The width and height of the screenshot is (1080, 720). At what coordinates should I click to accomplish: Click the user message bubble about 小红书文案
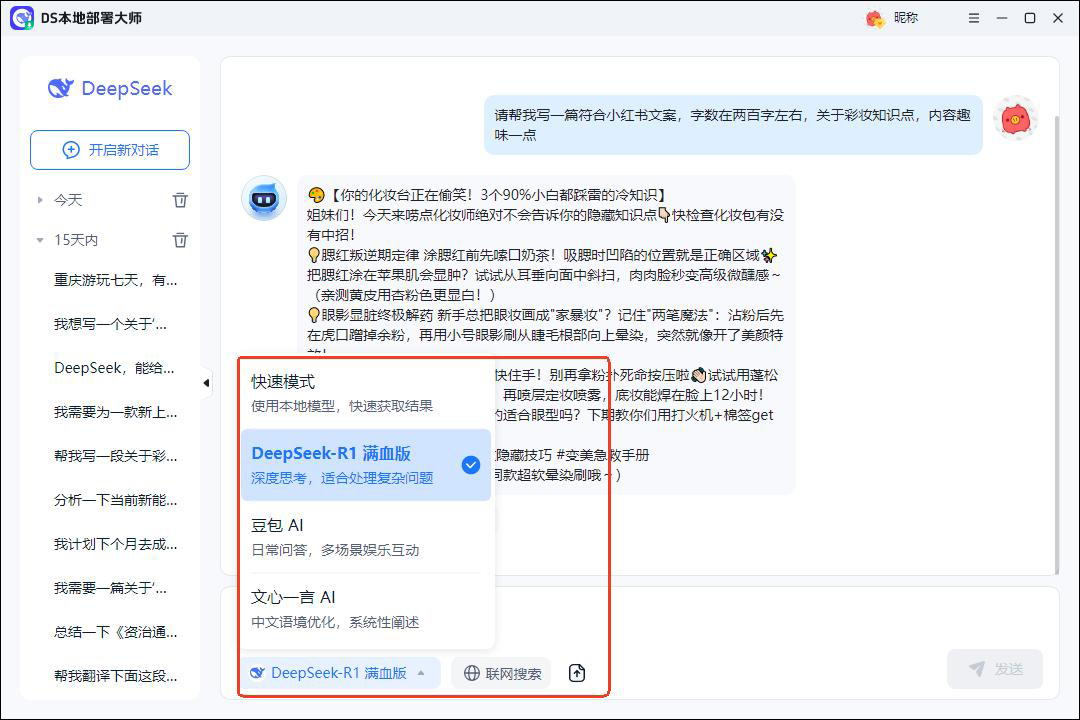coord(733,125)
